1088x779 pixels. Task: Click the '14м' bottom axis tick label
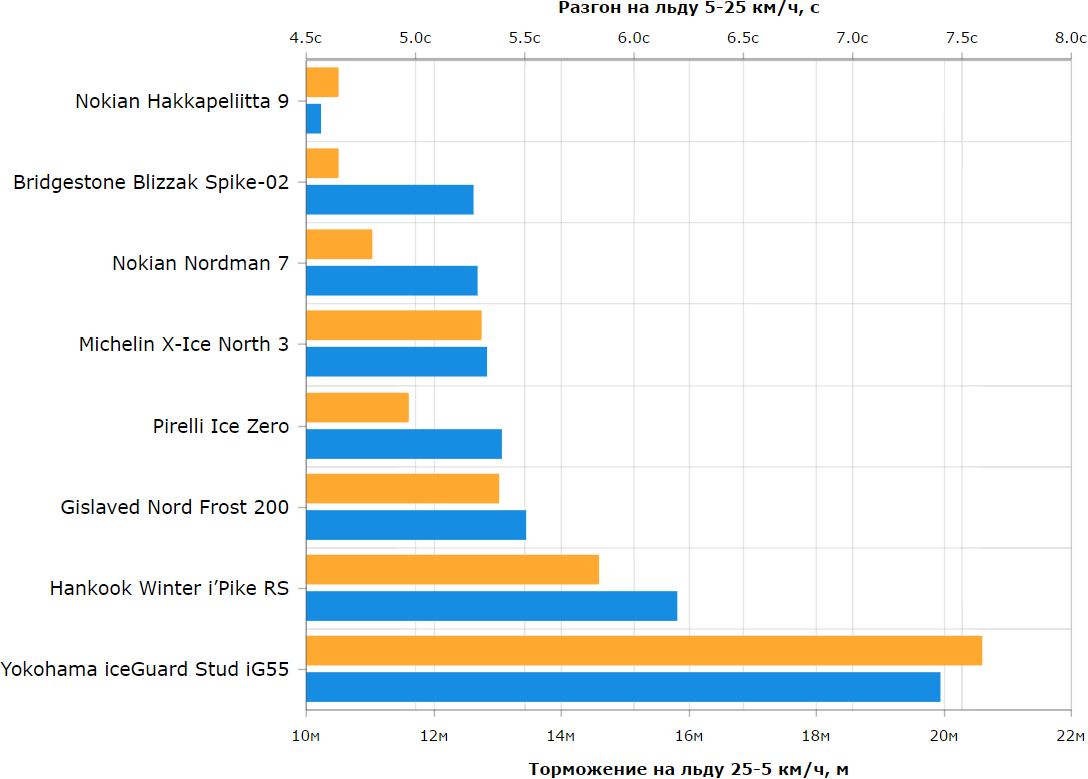point(561,735)
